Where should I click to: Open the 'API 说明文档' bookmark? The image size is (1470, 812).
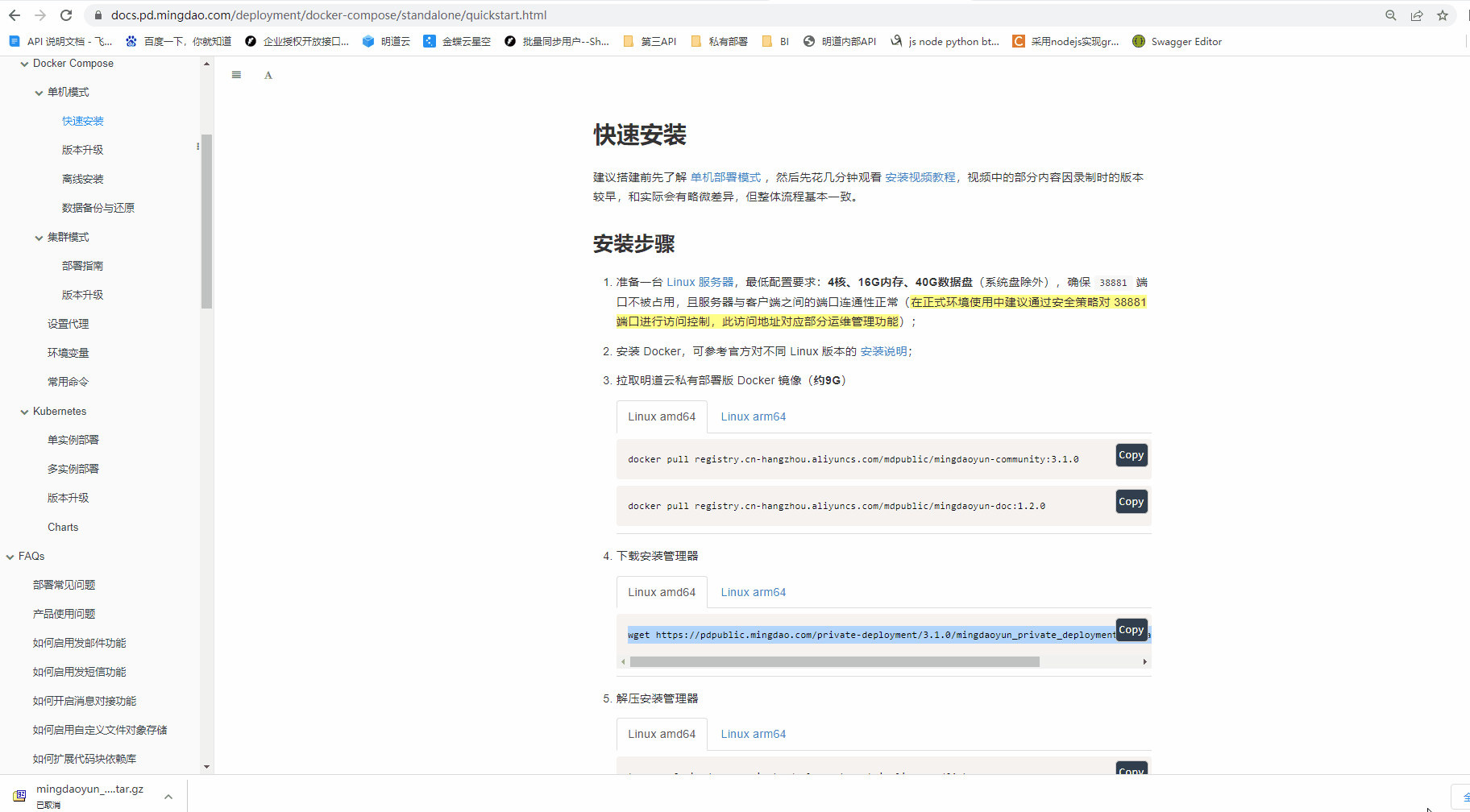(60, 41)
